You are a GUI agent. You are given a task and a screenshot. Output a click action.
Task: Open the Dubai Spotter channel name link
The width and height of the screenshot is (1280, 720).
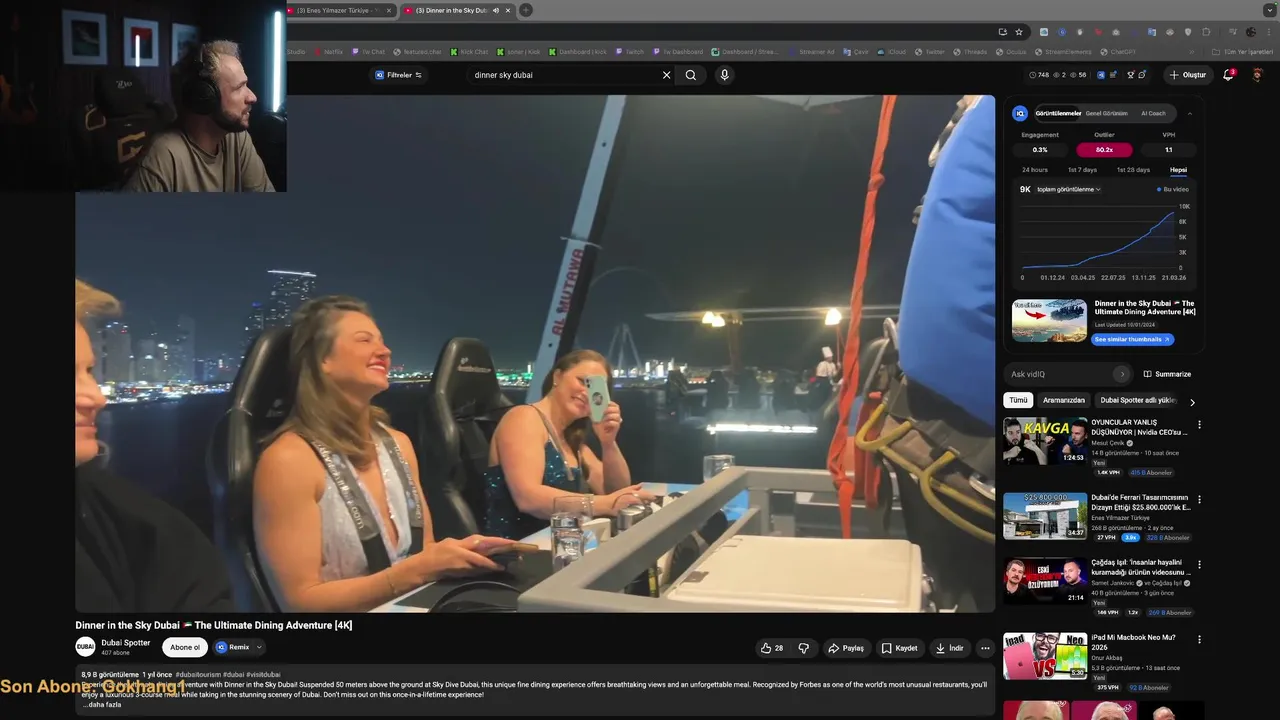(126, 643)
